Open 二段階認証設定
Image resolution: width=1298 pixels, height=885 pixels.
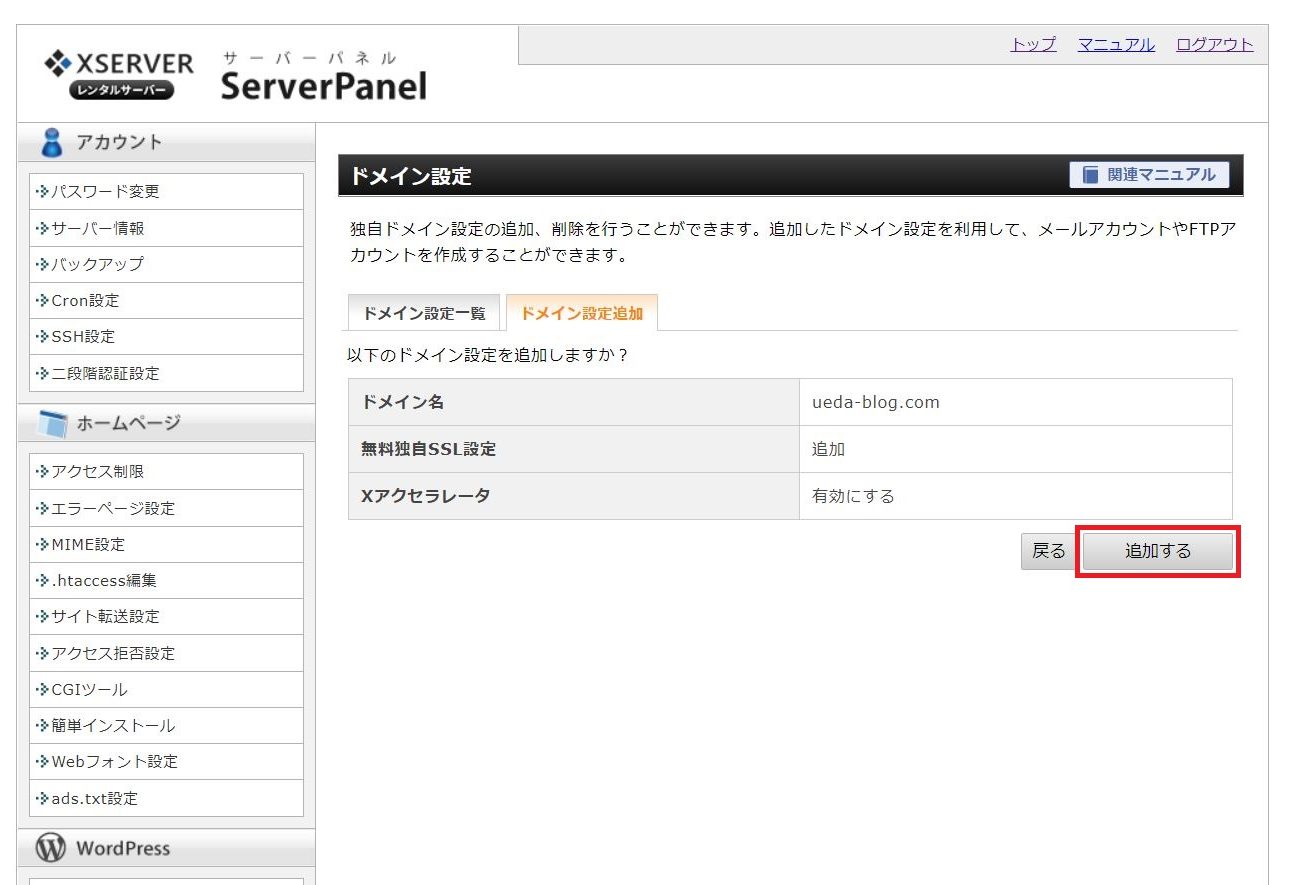click(x=166, y=373)
